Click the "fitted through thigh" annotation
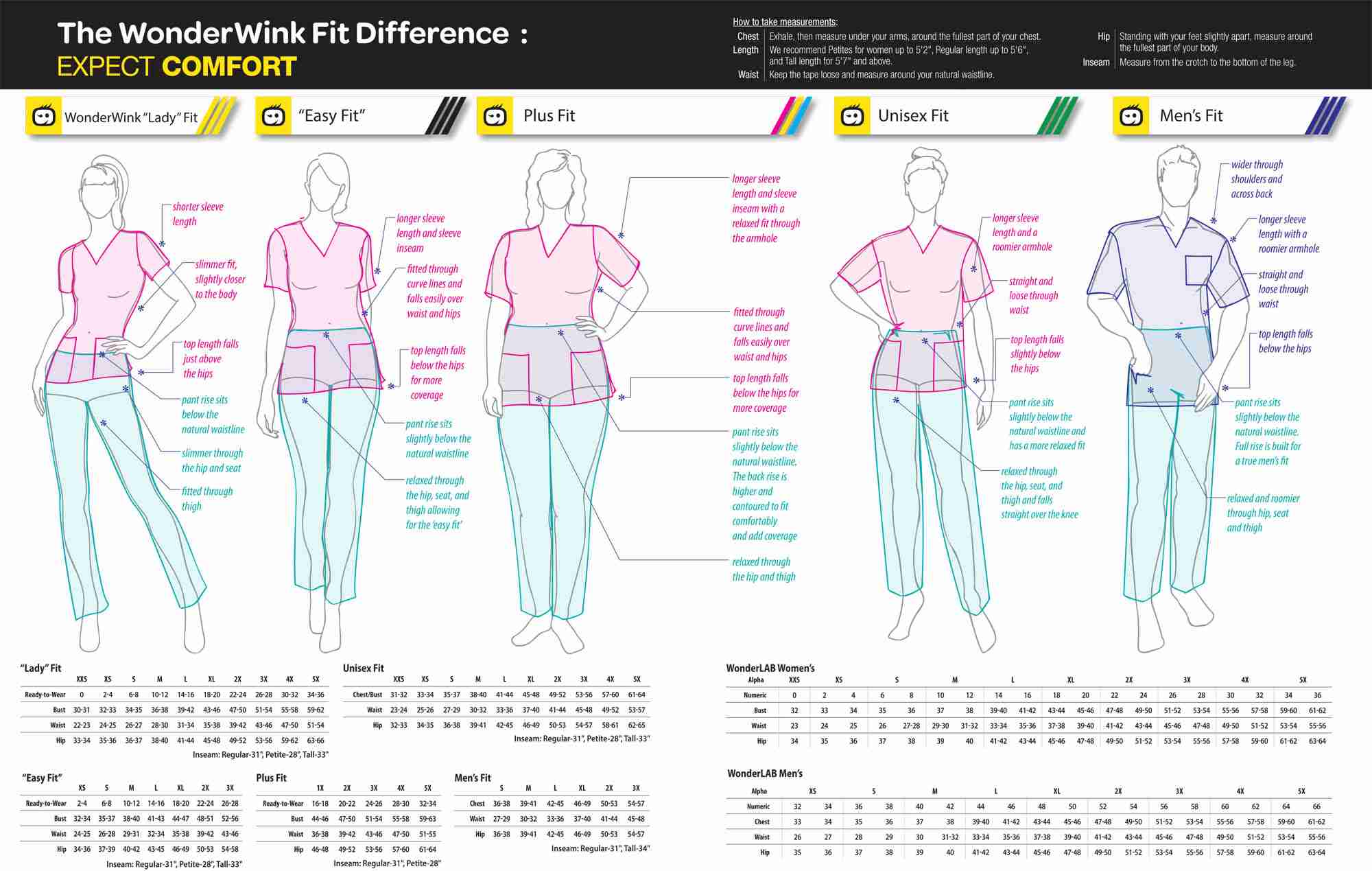The height and width of the screenshot is (871, 1372). click(x=206, y=499)
